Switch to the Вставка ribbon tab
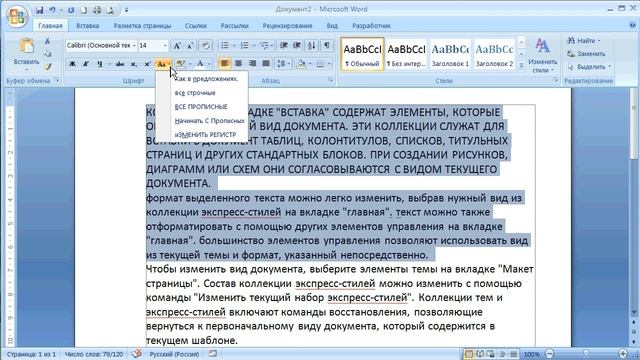The width and height of the screenshot is (640, 360). tap(87, 26)
